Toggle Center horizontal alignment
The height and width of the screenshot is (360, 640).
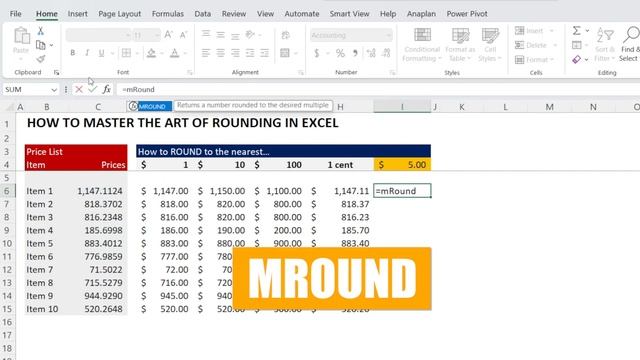click(220, 53)
